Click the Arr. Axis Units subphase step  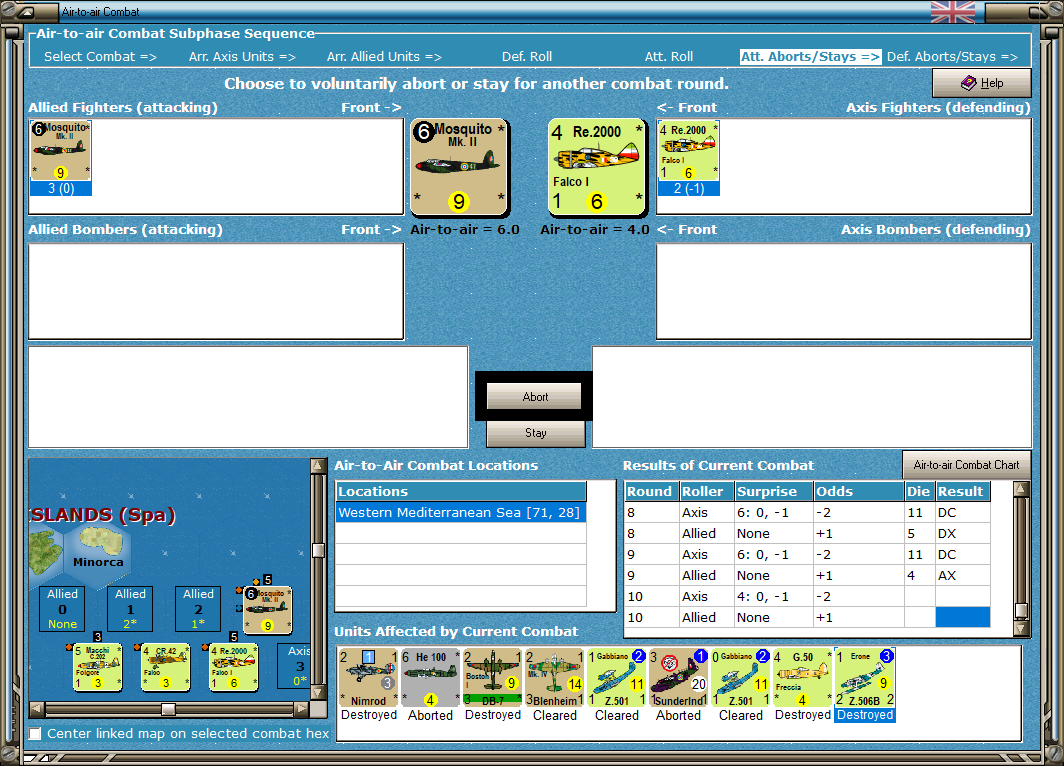242,57
